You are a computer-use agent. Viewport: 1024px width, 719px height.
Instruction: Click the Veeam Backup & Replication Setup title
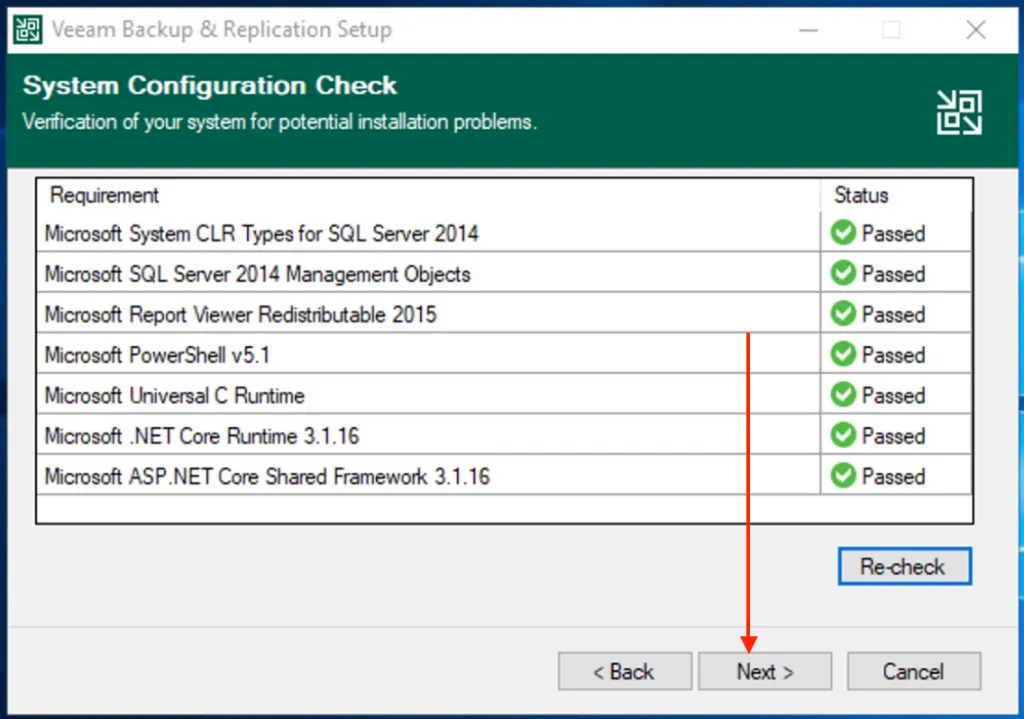coord(222,29)
